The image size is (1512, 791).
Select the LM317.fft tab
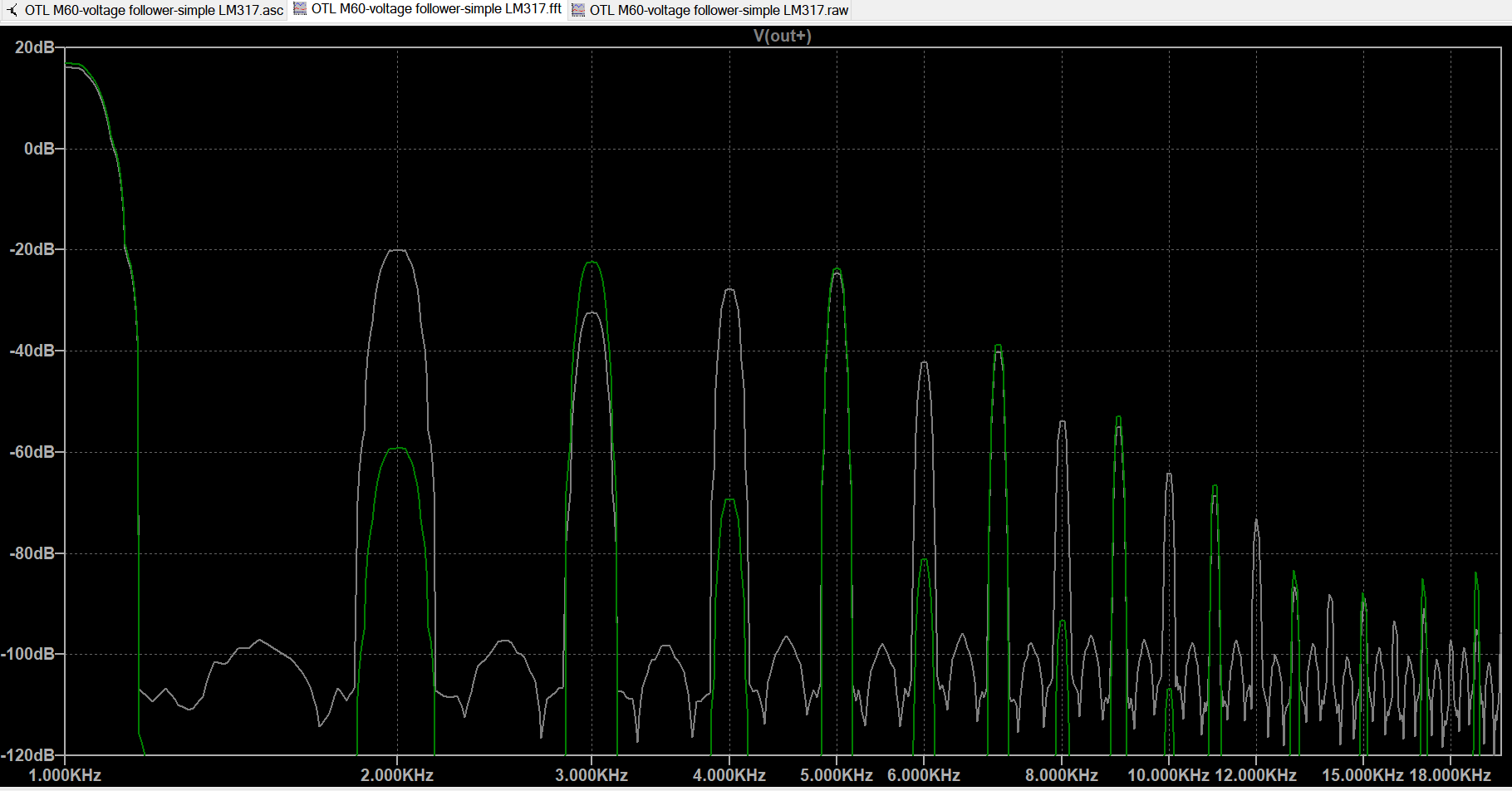point(428,9)
